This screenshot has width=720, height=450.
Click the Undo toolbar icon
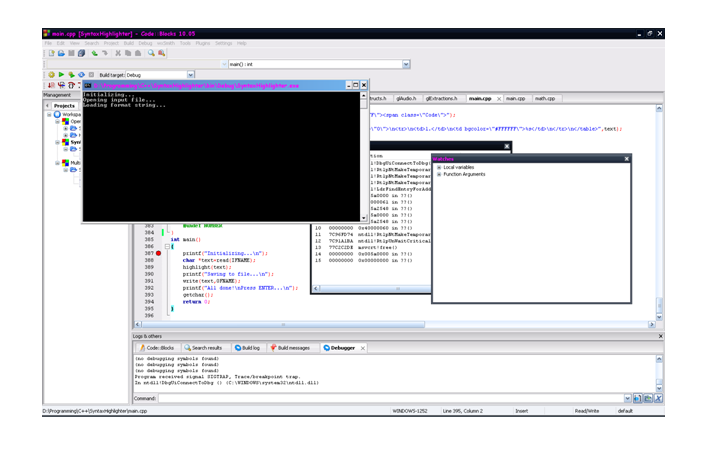pos(94,53)
